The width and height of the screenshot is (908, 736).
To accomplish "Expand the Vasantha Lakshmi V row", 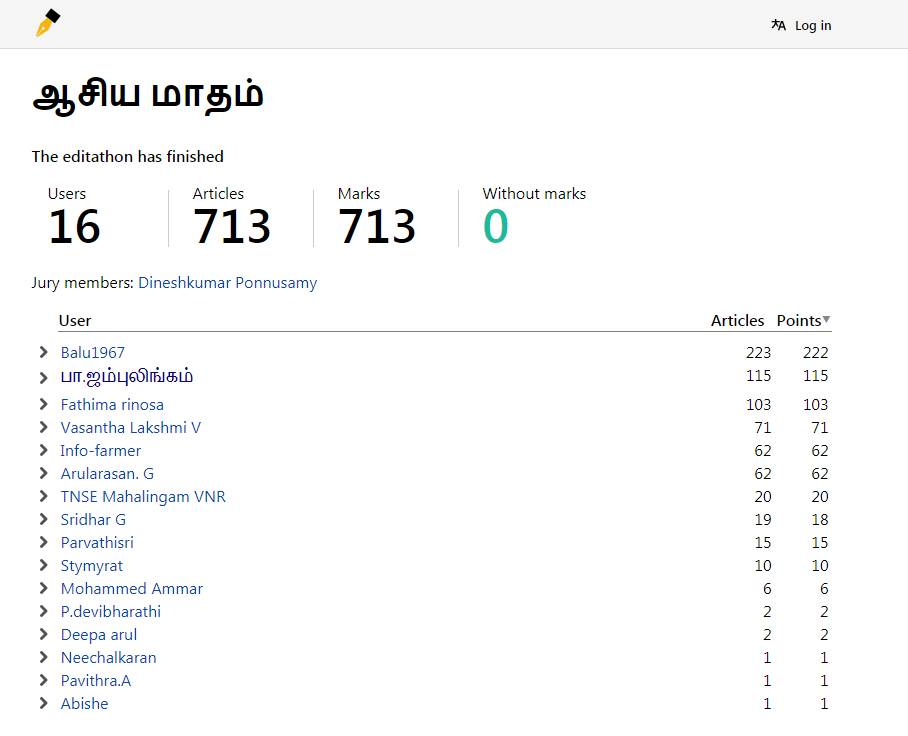I will click(43, 427).
